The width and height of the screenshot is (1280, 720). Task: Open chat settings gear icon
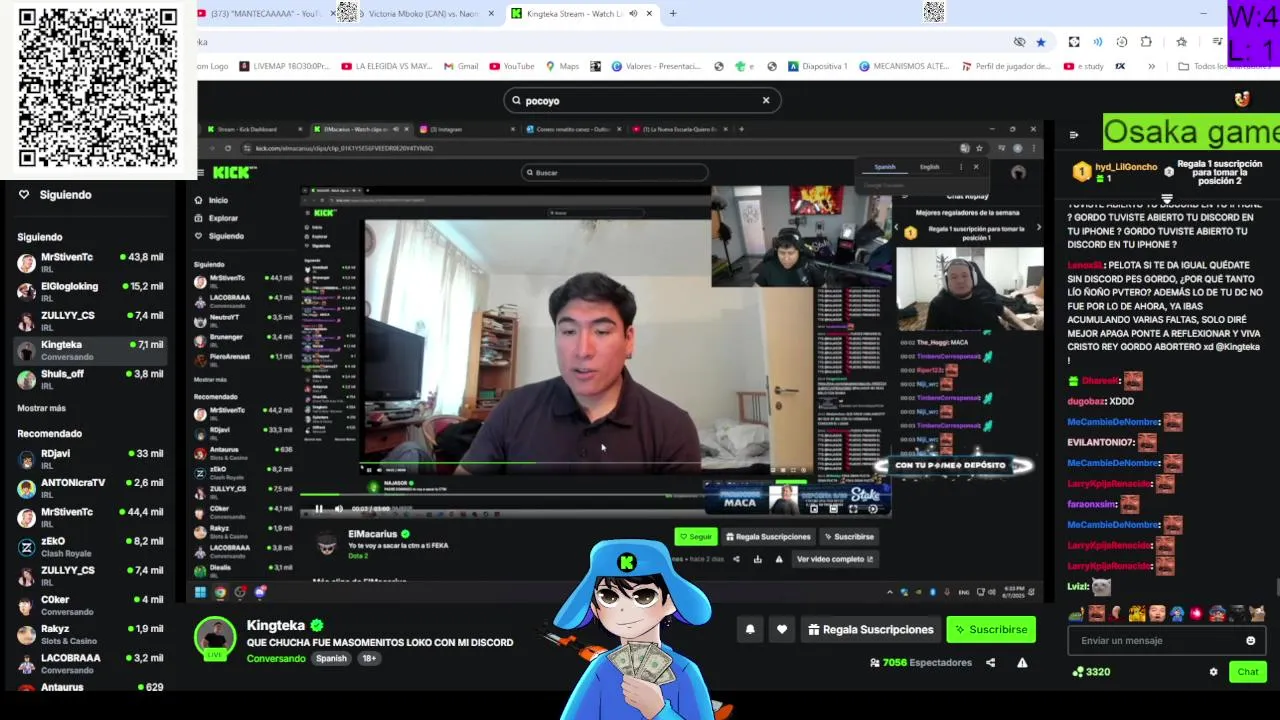(x=1214, y=672)
